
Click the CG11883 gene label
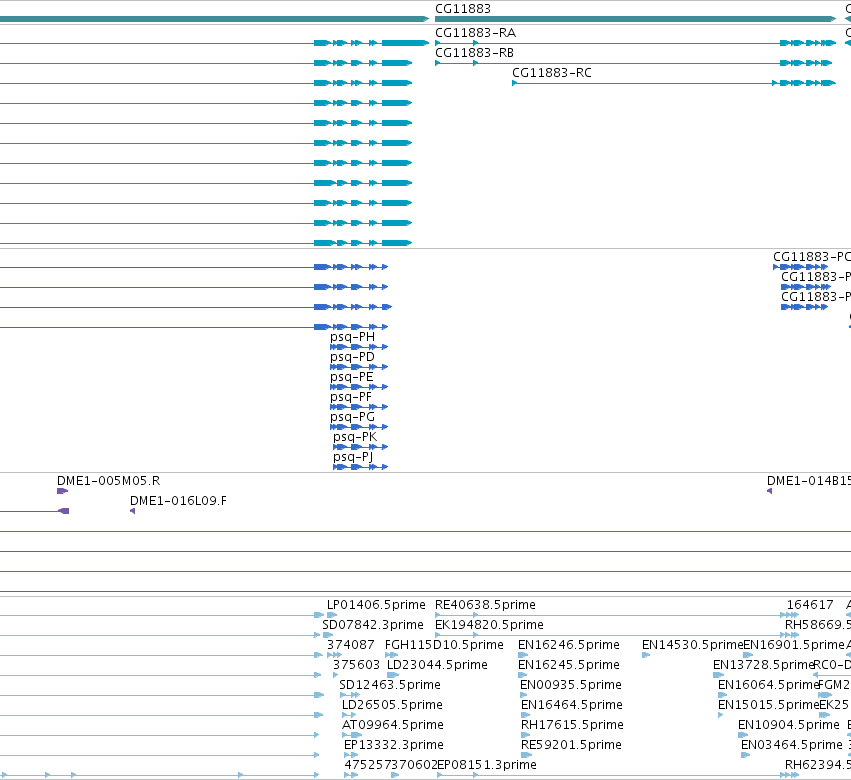[x=463, y=9]
